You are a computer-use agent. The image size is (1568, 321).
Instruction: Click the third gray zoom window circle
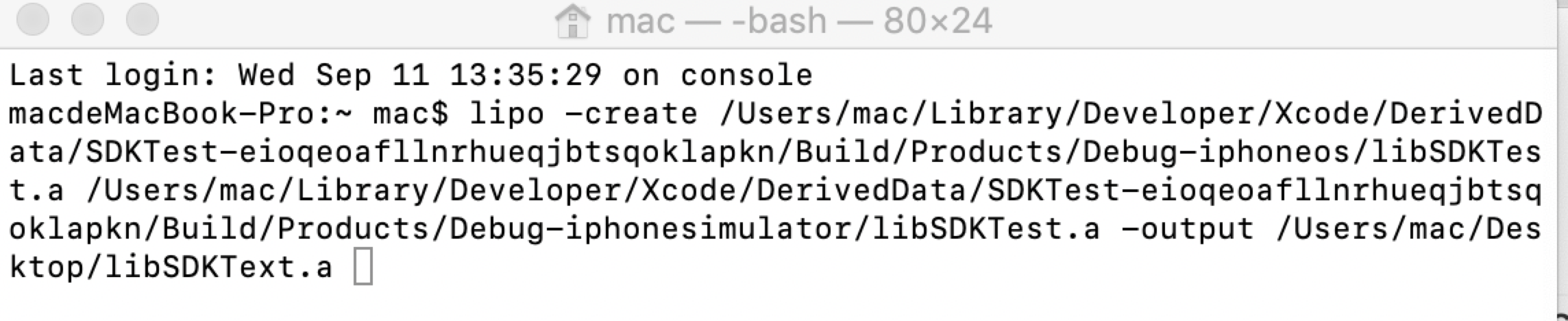(143, 19)
